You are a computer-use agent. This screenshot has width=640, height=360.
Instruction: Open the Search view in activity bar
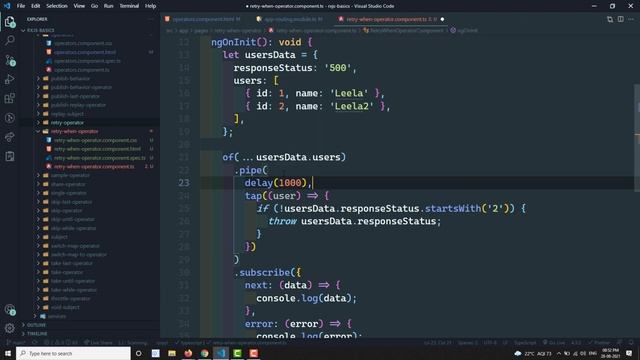coord(10,40)
